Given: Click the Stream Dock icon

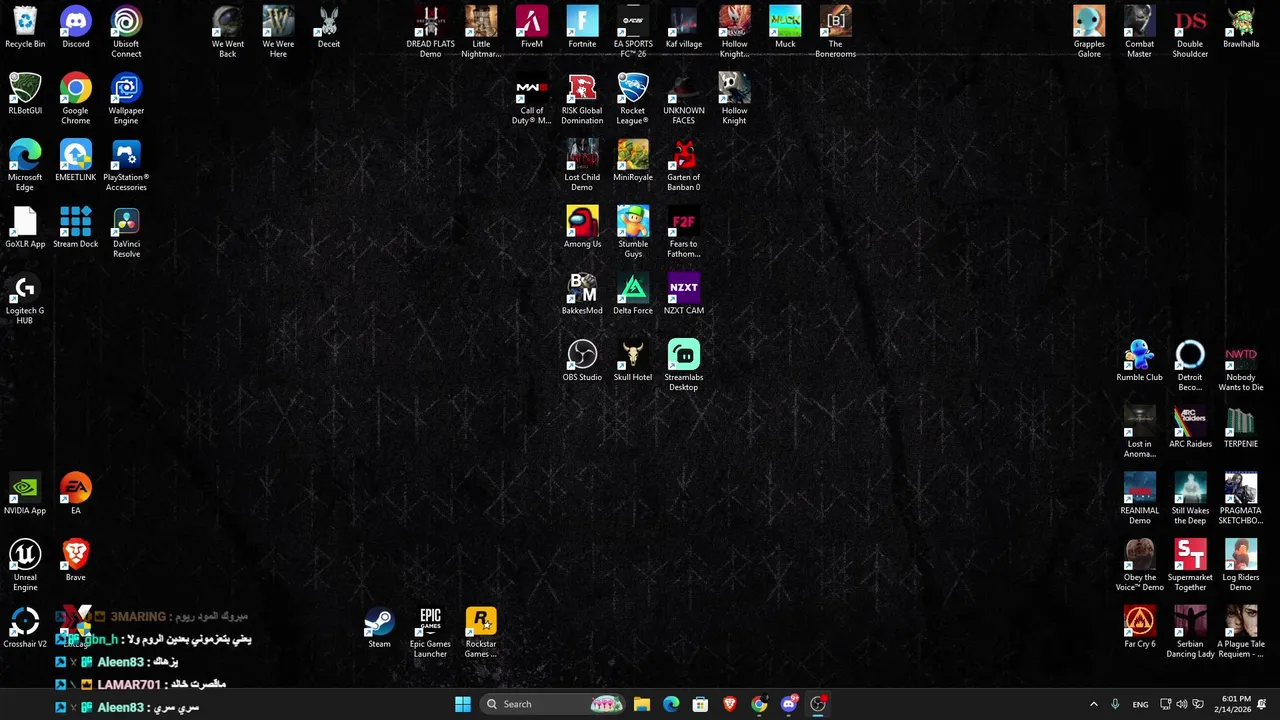Looking at the screenshot, I should tap(75, 227).
